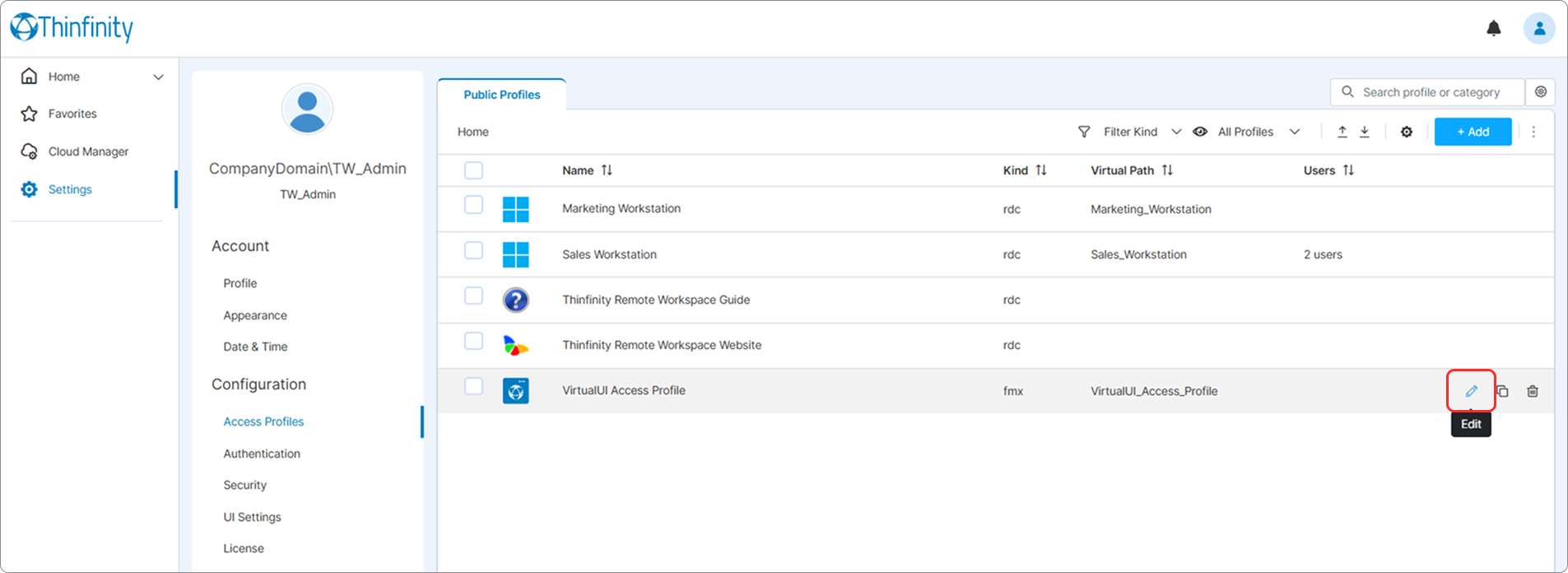Click the Marketing Workstation name
This screenshot has height=573, width=1568.
(621, 208)
